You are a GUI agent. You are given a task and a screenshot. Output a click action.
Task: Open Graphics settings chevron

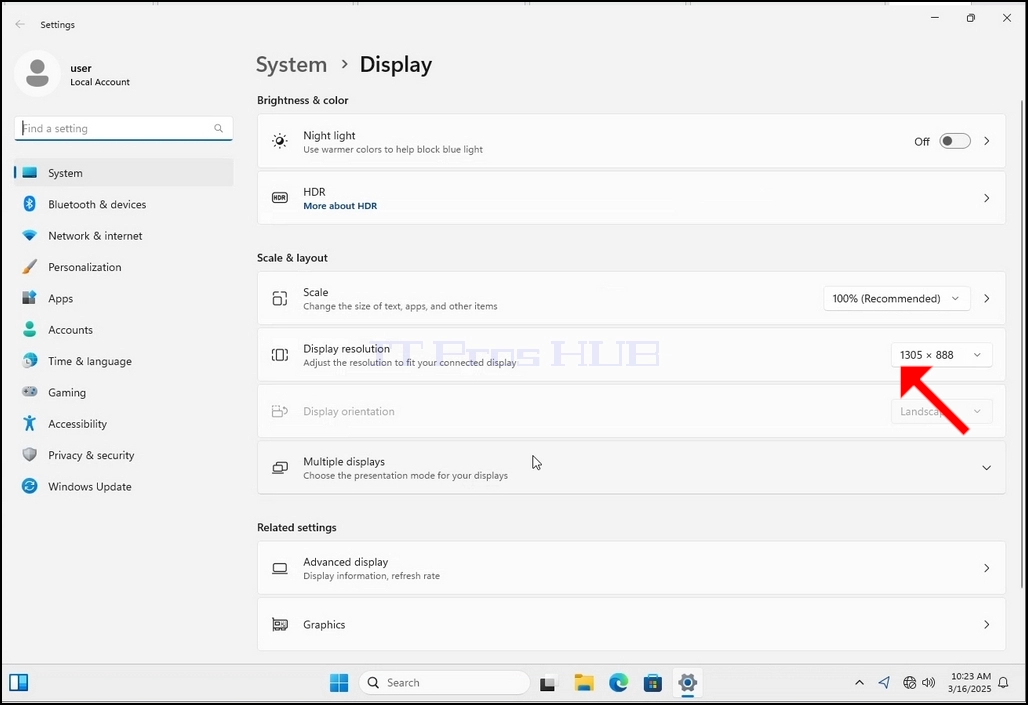[986, 624]
